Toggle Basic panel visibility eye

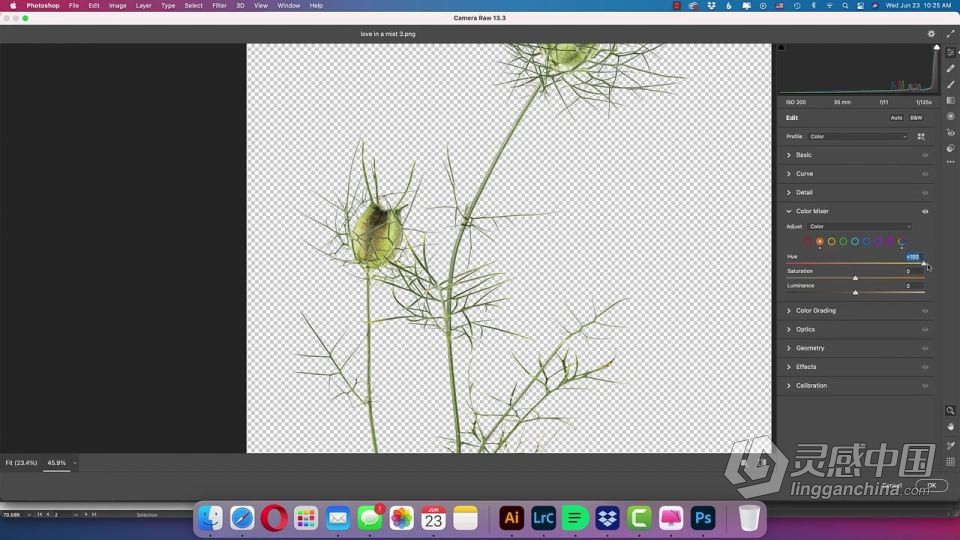click(x=925, y=156)
